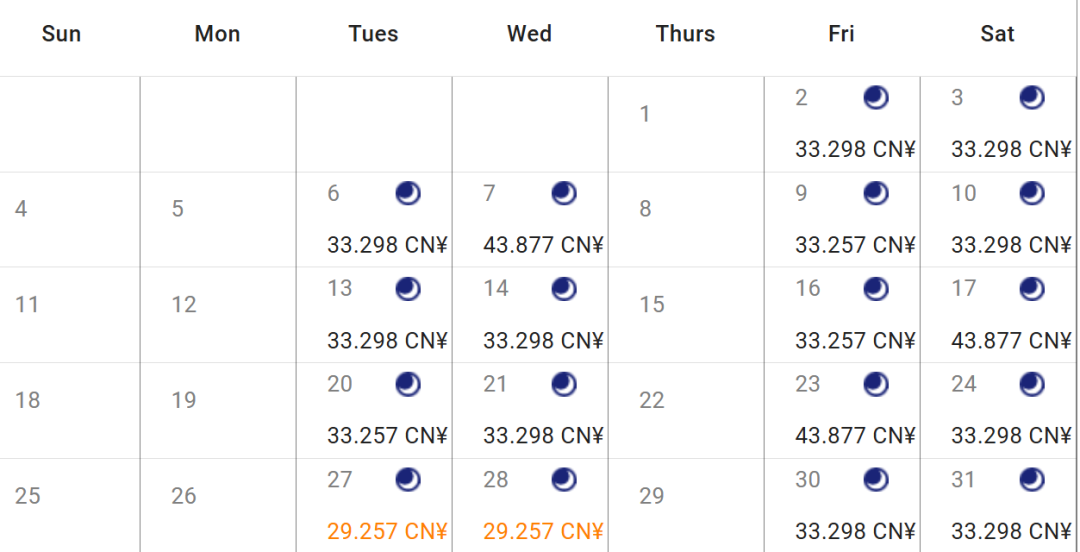Click the night icon on day 13
This screenshot has width=1080, height=552.
point(408,289)
